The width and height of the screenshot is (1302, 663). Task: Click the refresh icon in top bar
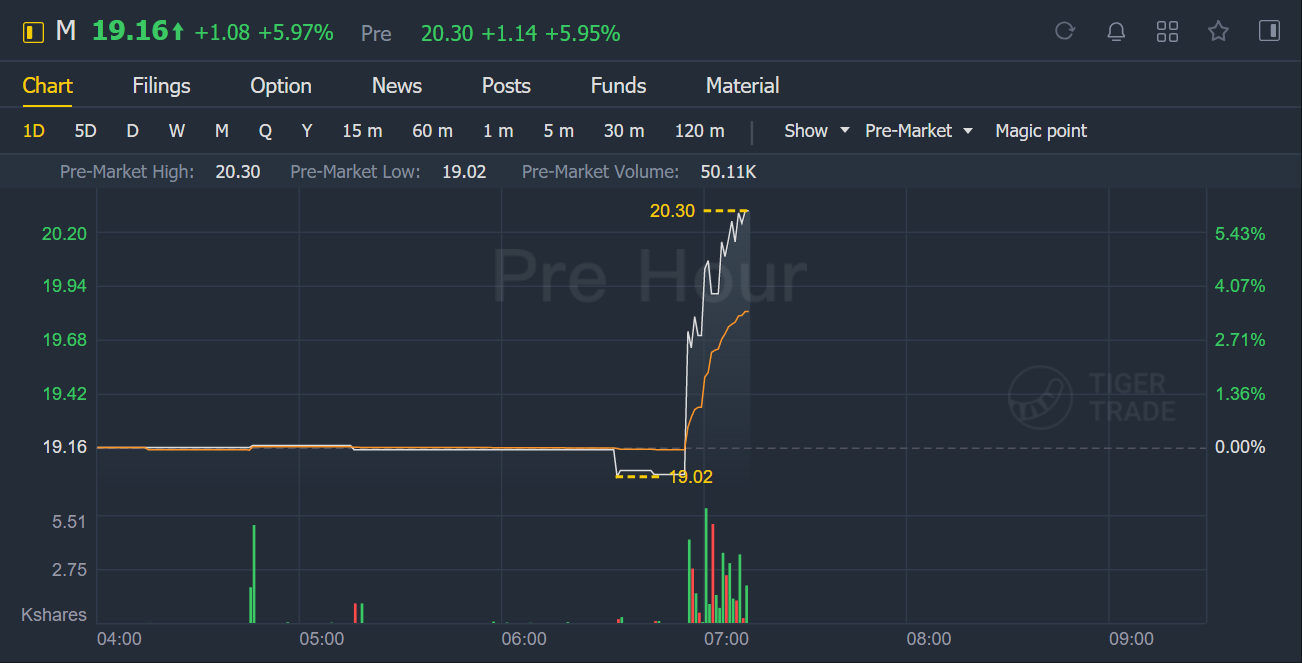coord(1065,32)
